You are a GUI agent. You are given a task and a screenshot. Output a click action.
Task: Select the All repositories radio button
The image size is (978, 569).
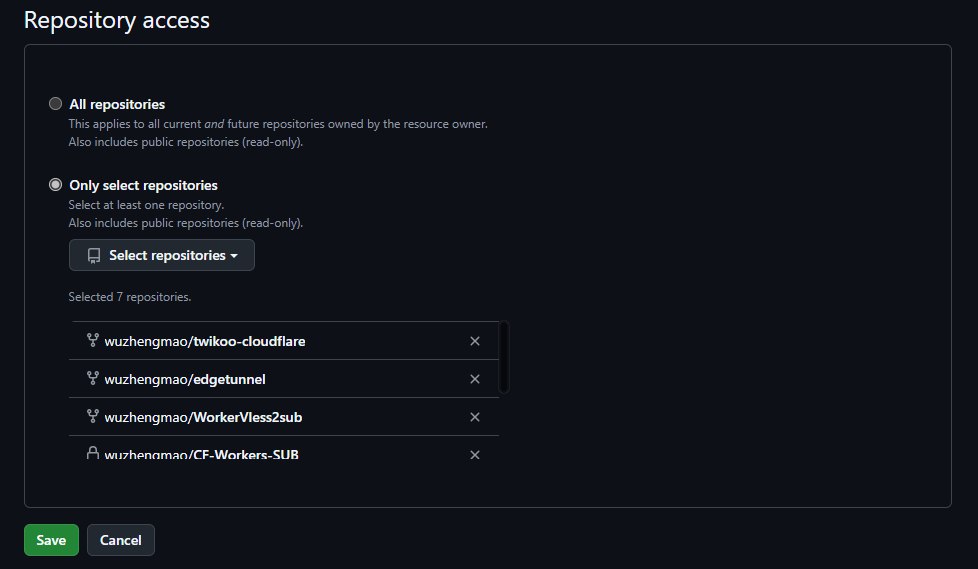click(56, 104)
